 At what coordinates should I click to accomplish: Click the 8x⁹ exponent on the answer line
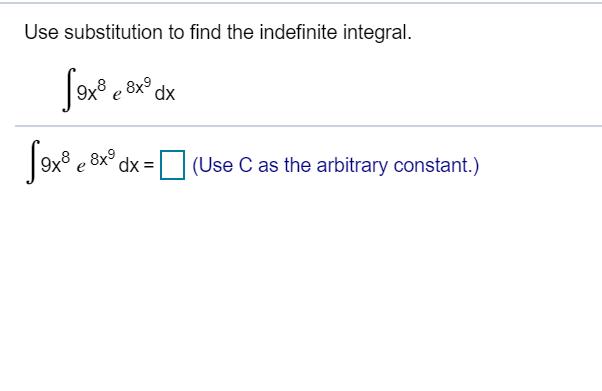pos(103,157)
